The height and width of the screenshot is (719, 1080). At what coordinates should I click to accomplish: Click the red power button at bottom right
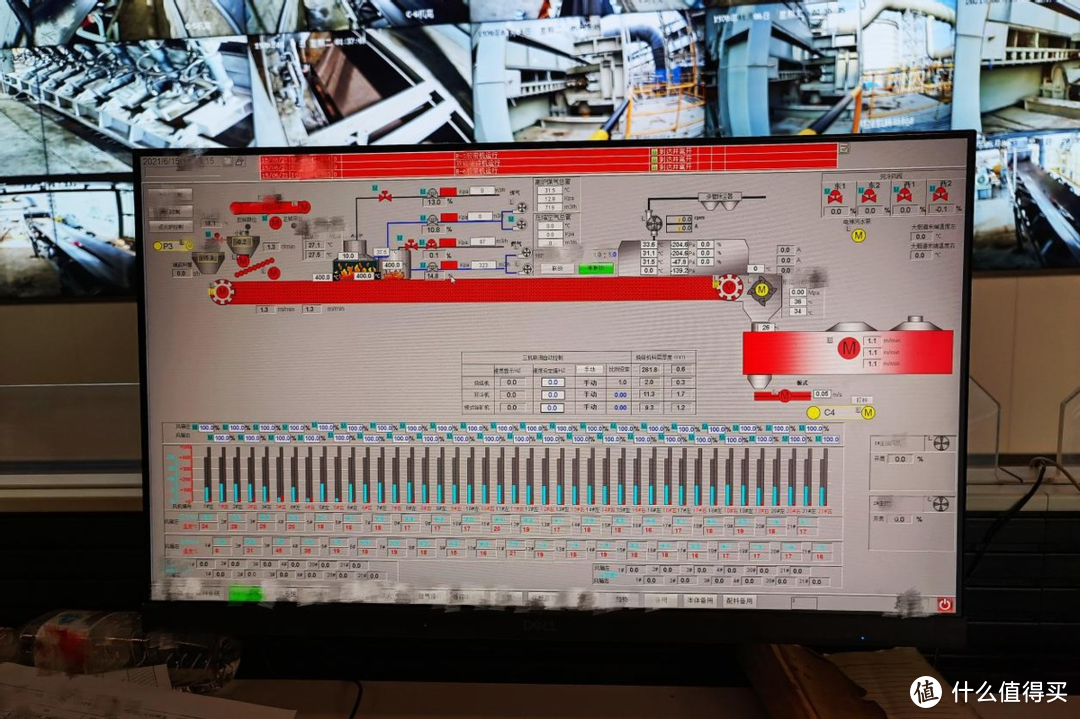point(944,604)
